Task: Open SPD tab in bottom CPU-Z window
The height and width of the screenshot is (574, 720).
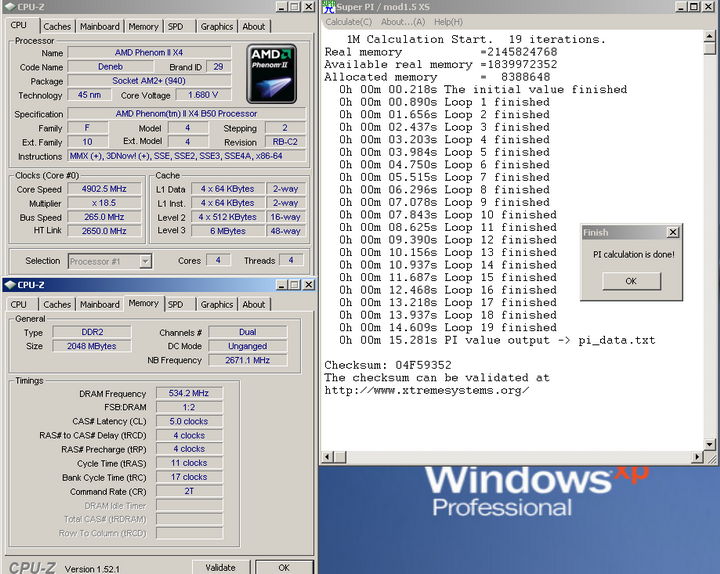Action: pos(175,304)
